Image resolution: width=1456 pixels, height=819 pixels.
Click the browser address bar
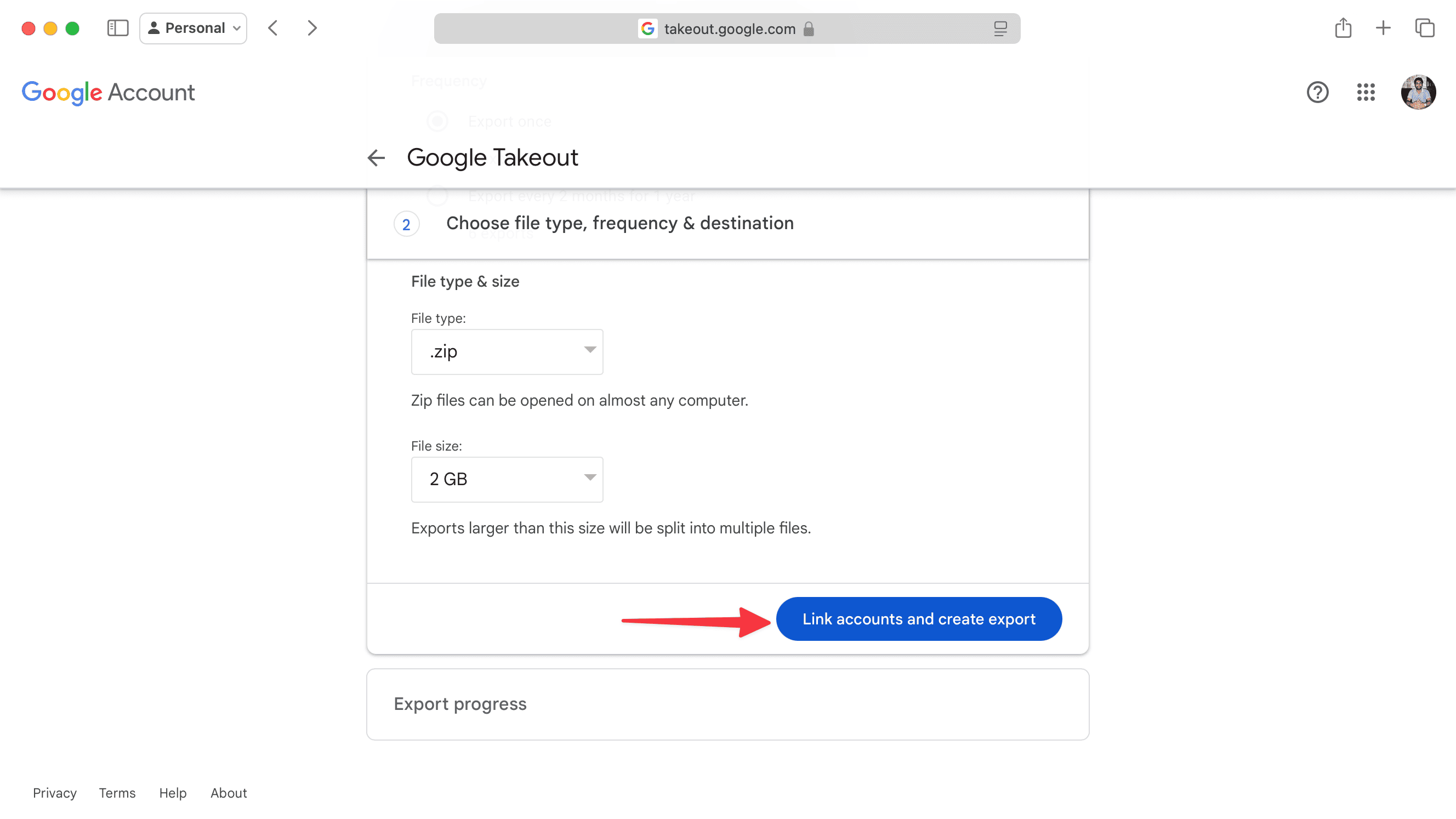728,28
